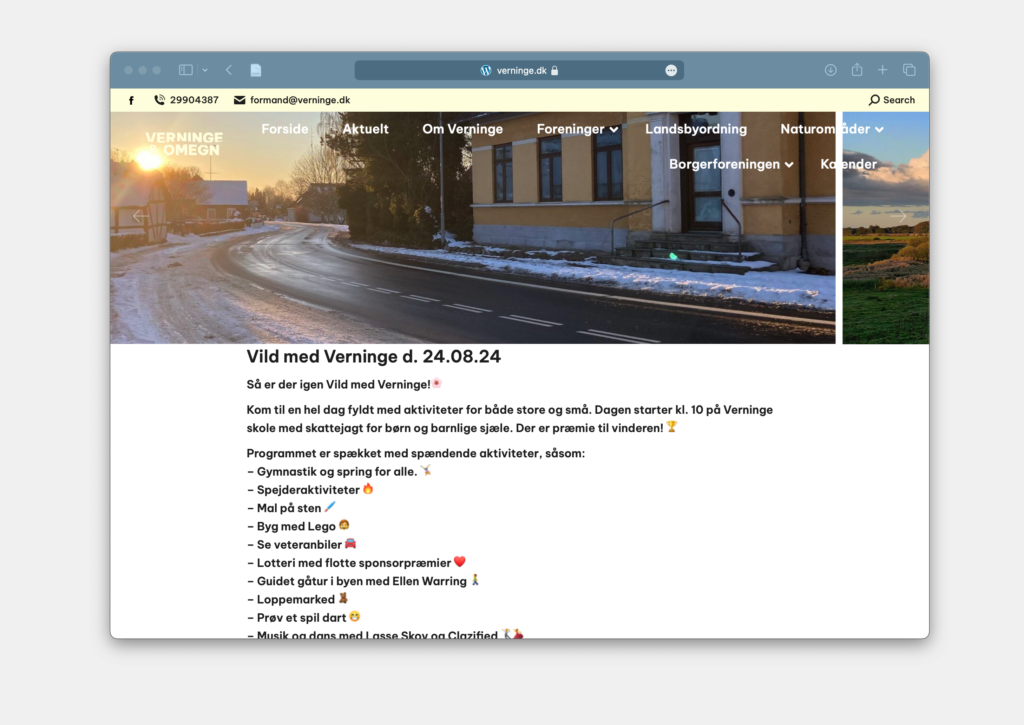The height and width of the screenshot is (725, 1024).
Task: Go to the Forside menu item
Action: tap(285, 129)
